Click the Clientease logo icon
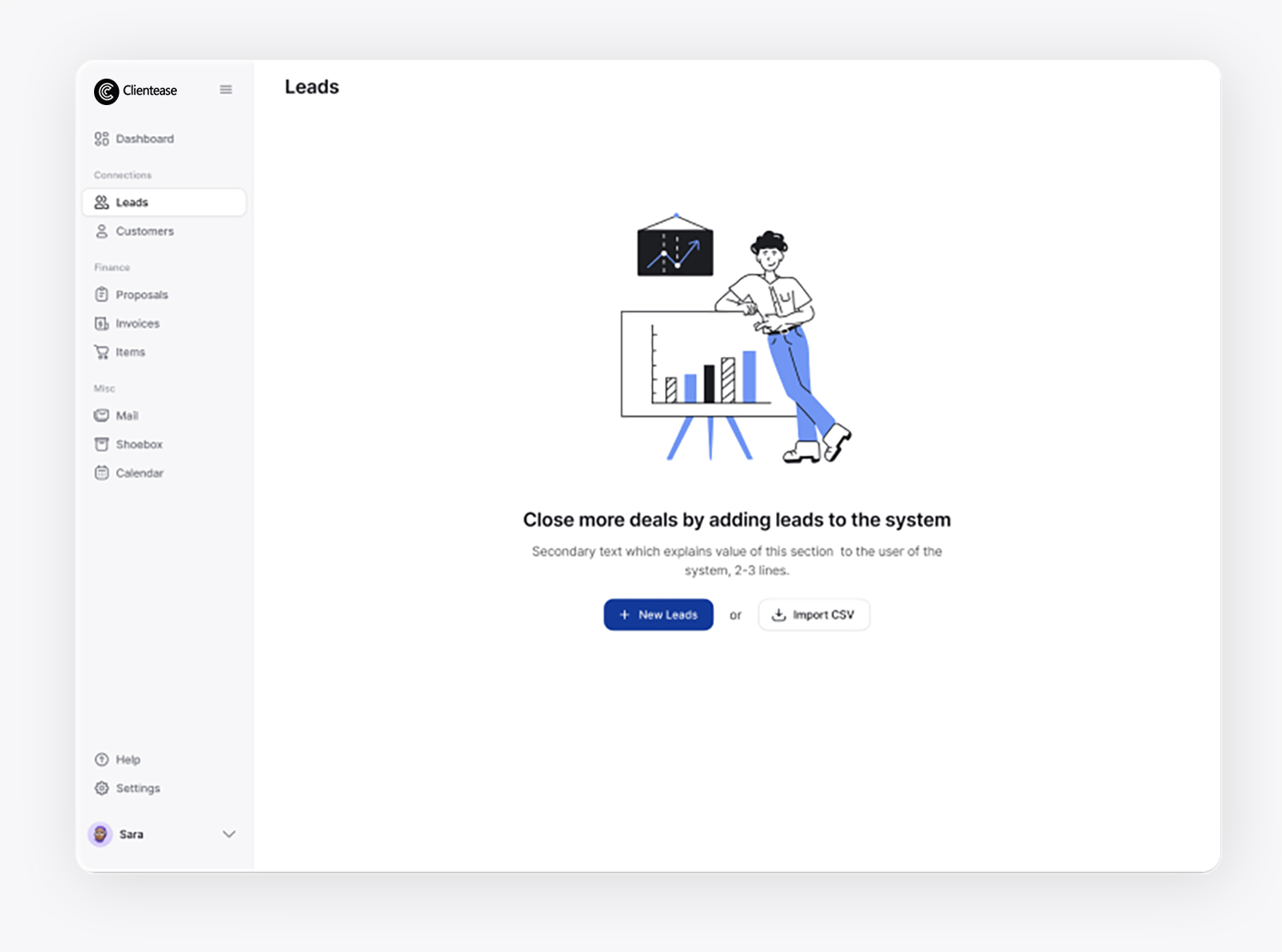The image size is (1282, 952). pyautogui.click(x=106, y=91)
